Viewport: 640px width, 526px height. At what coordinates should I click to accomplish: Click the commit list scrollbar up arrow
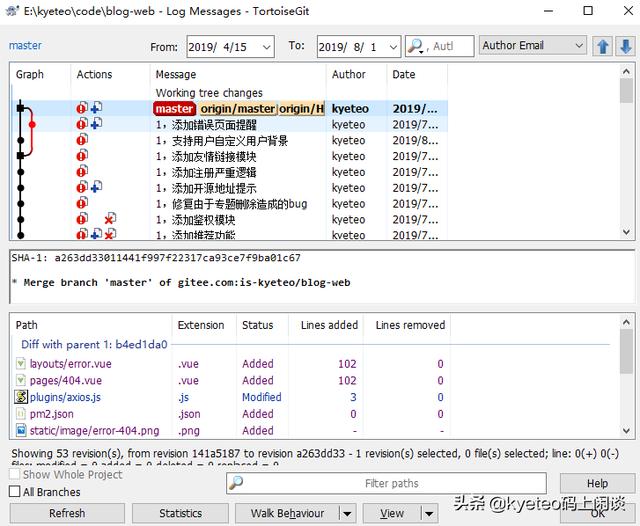pos(626,71)
